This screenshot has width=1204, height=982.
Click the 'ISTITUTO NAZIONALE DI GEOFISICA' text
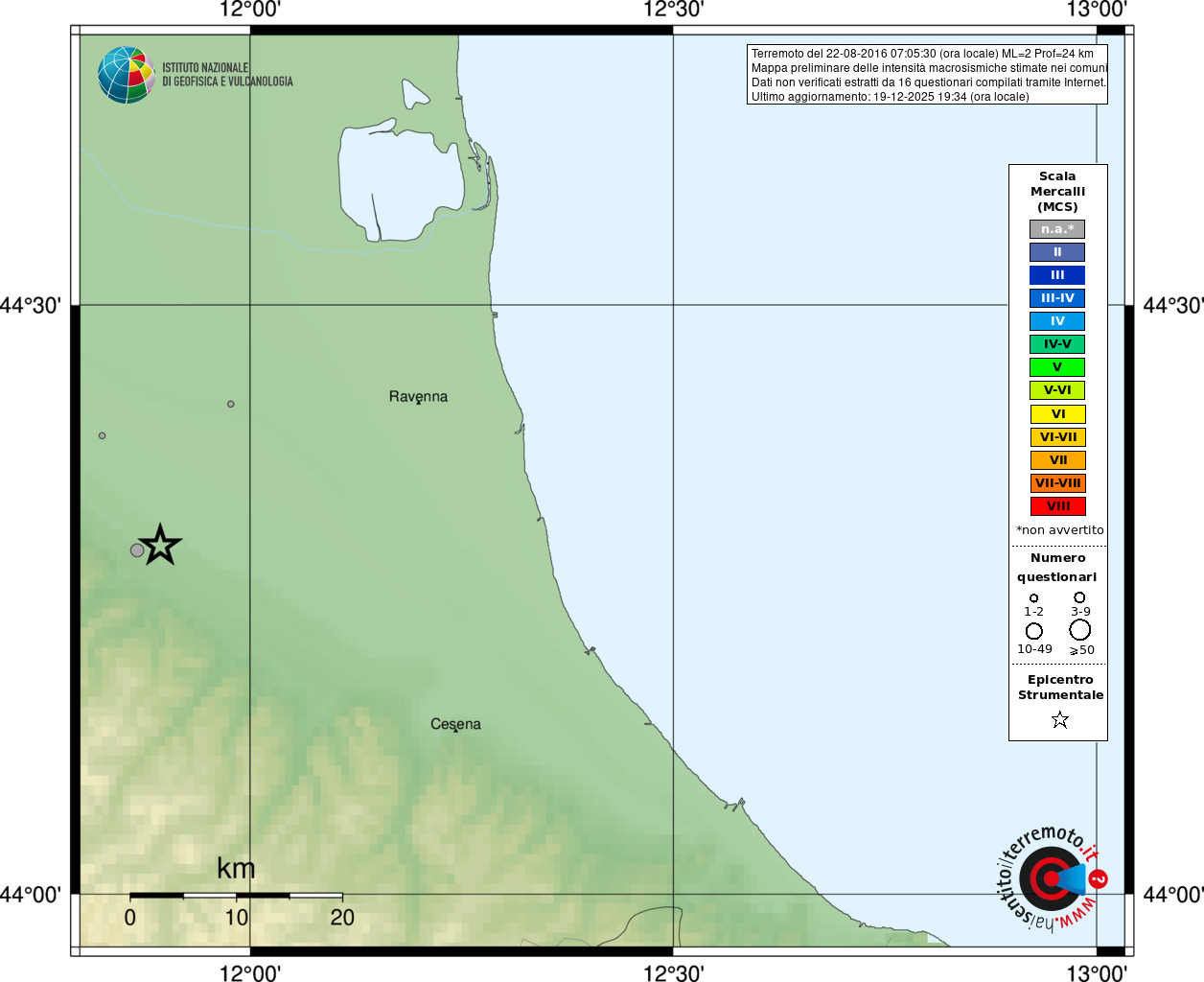point(227,75)
